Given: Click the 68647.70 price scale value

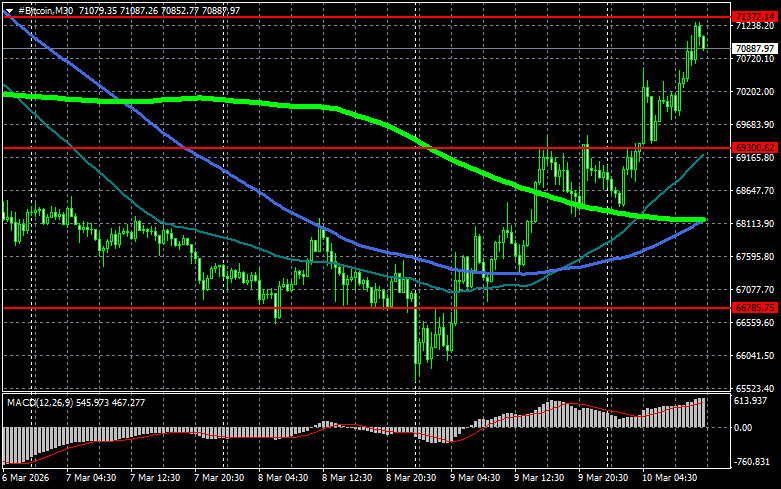Looking at the screenshot, I should pyautogui.click(x=755, y=191).
